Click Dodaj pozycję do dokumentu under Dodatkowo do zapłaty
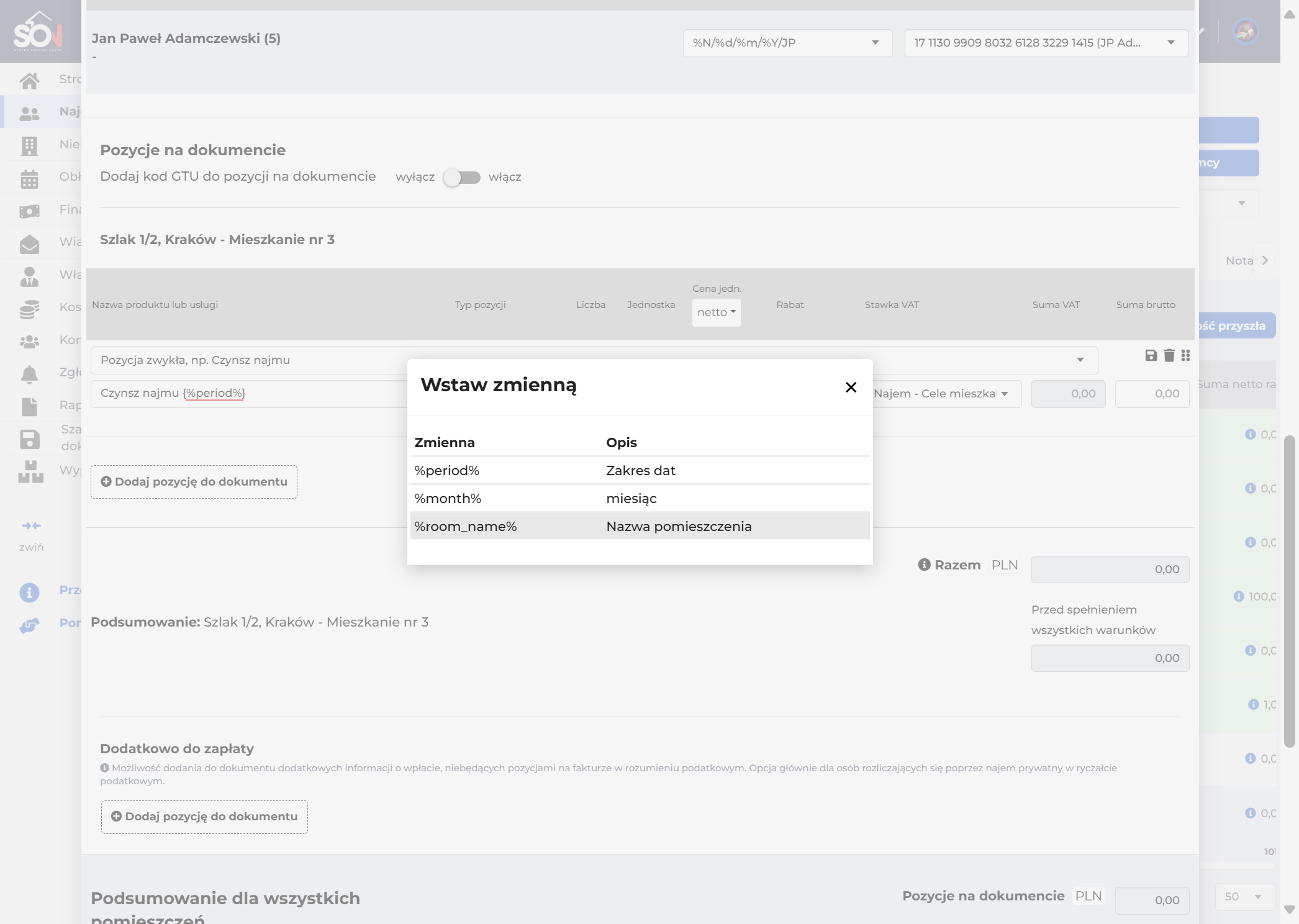1299x924 pixels. pyautogui.click(x=204, y=817)
